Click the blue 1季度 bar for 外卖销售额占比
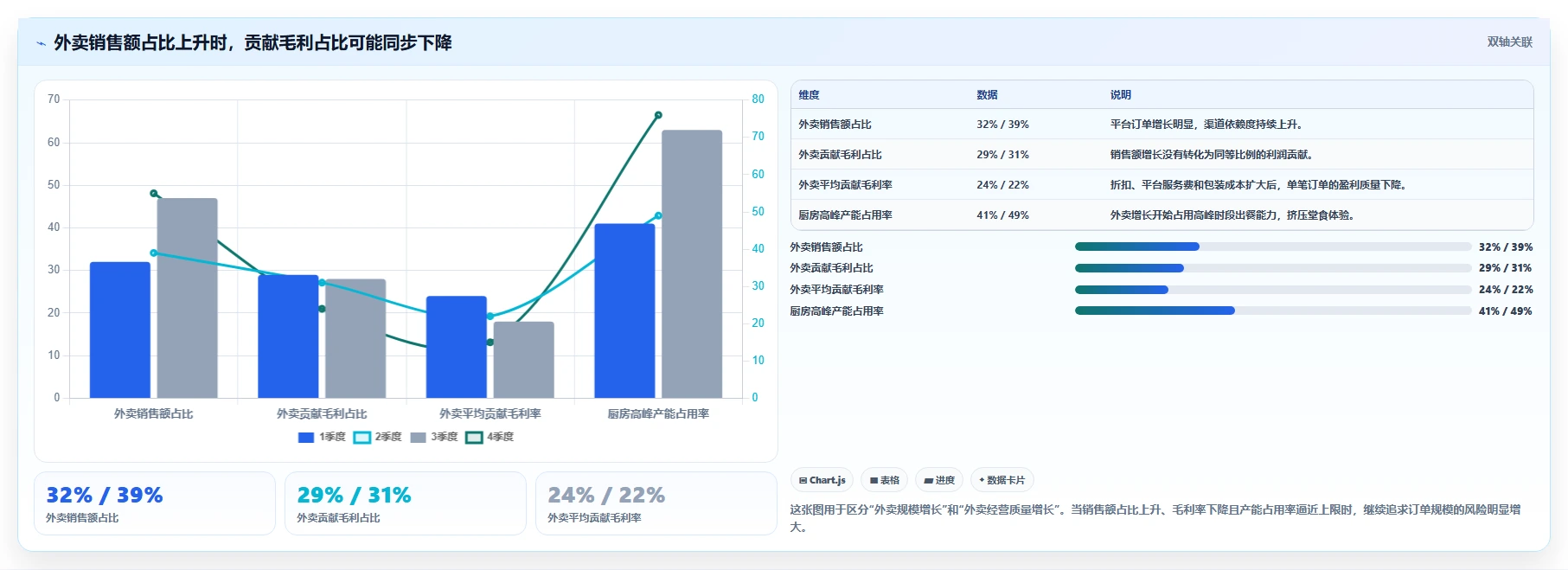Image resolution: width=1568 pixels, height=570 pixels. pos(120,330)
